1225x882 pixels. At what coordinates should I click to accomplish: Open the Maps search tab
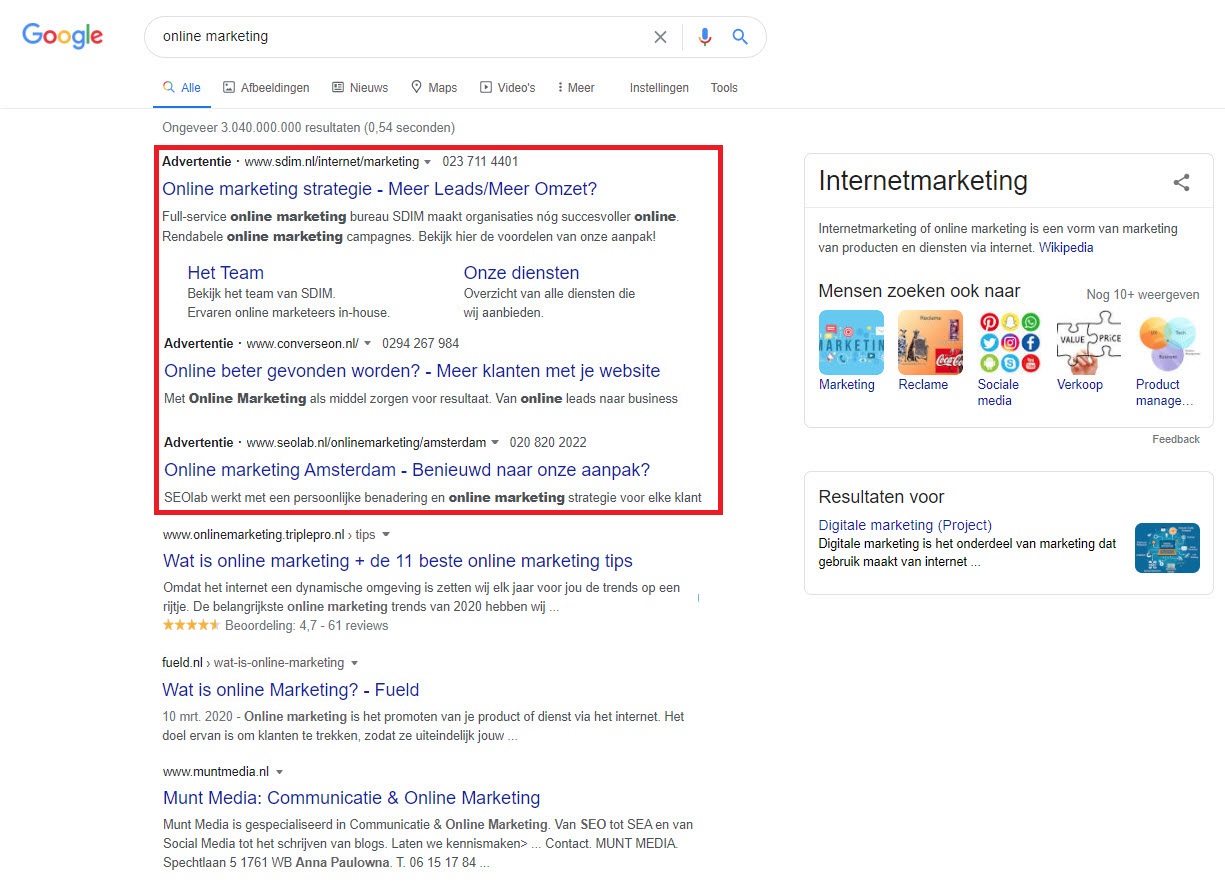[x=434, y=88]
